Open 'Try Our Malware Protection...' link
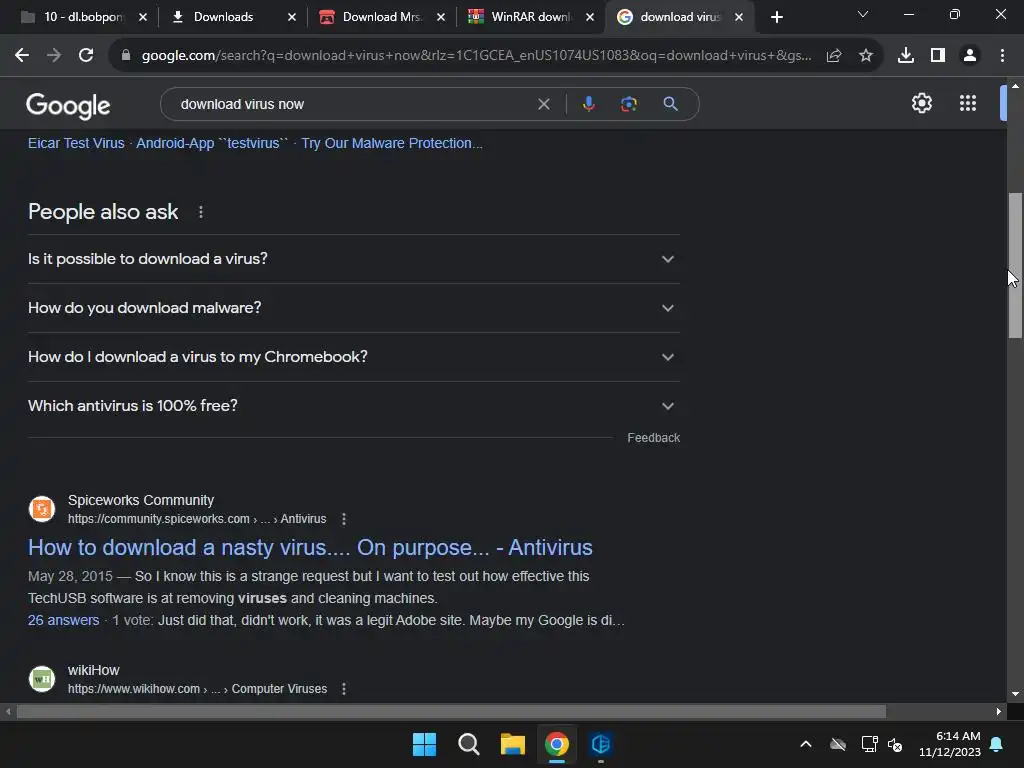The image size is (1024, 768). pyautogui.click(x=392, y=143)
